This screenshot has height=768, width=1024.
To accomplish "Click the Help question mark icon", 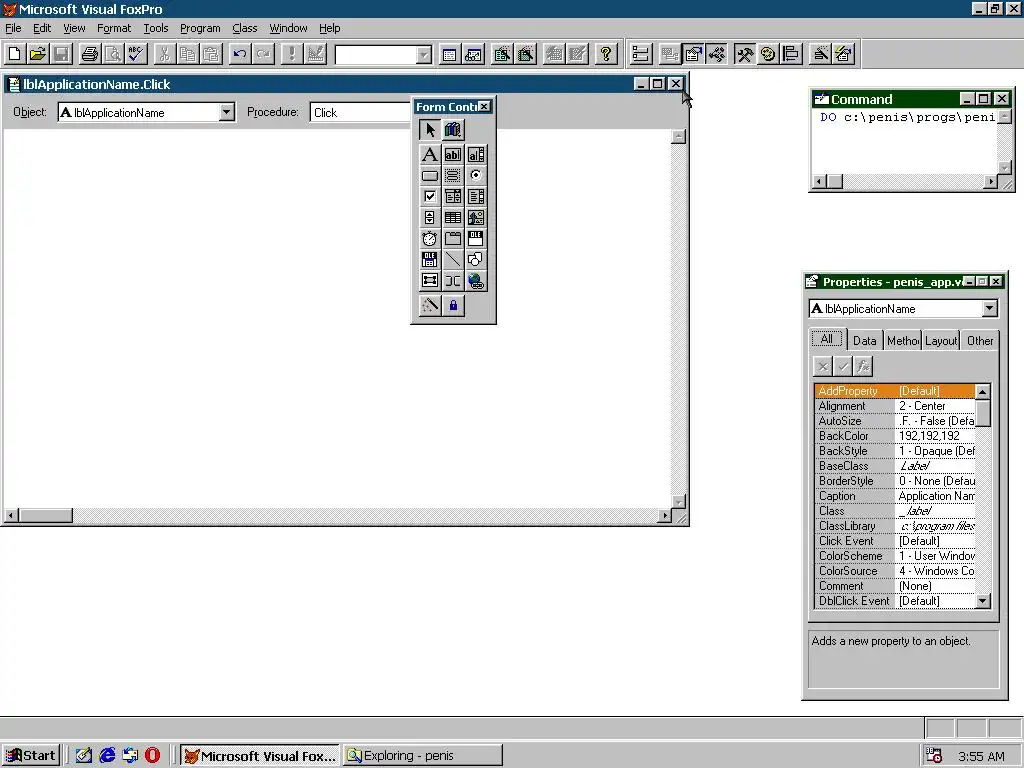I will [606, 54].
